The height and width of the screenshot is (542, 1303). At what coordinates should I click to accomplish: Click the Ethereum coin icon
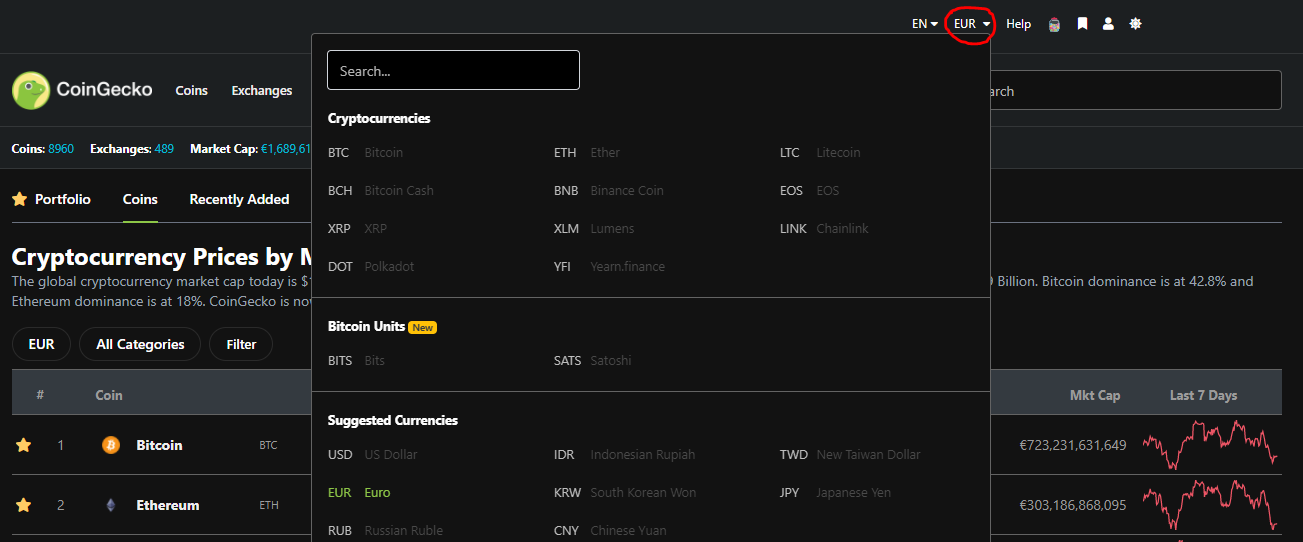click(x=111, y=505)
